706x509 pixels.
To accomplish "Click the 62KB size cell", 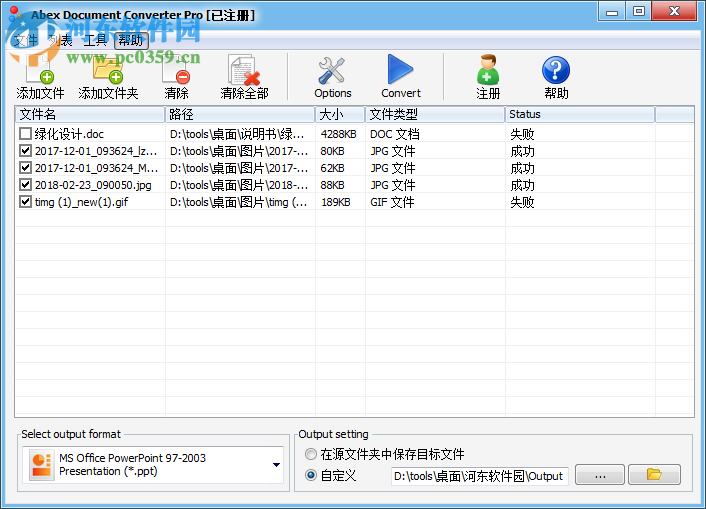I will 332,168.
